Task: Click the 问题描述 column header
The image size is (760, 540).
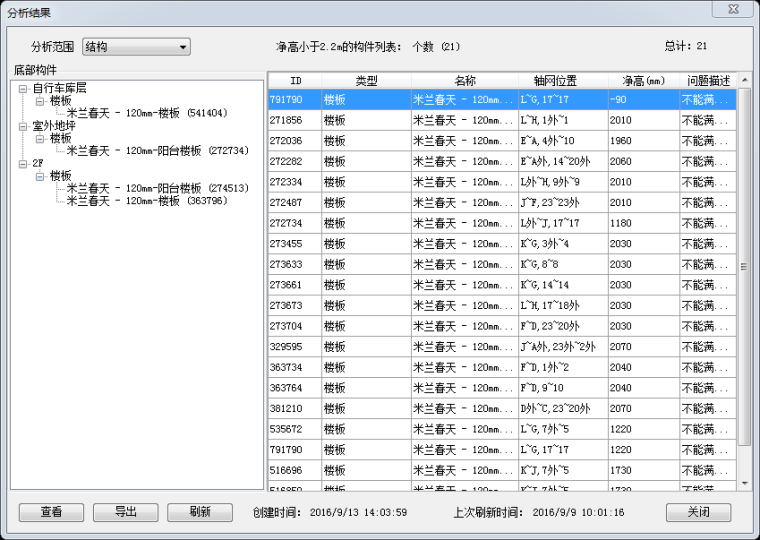Action: point(708,80)
